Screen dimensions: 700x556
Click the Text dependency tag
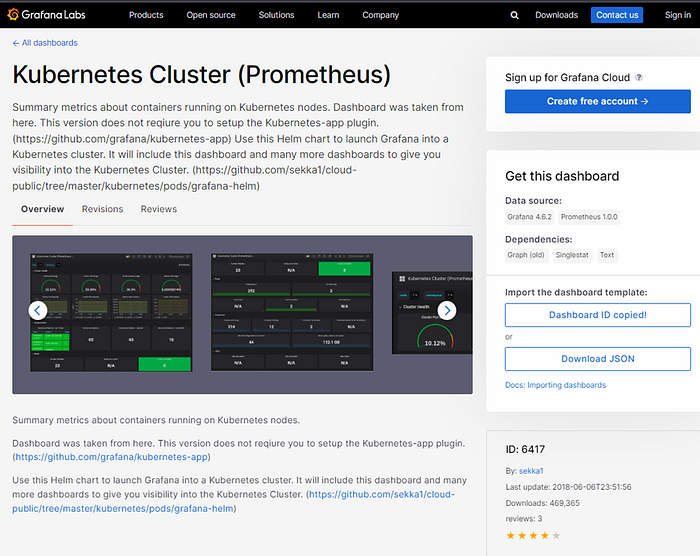click(x=607, y=255)
